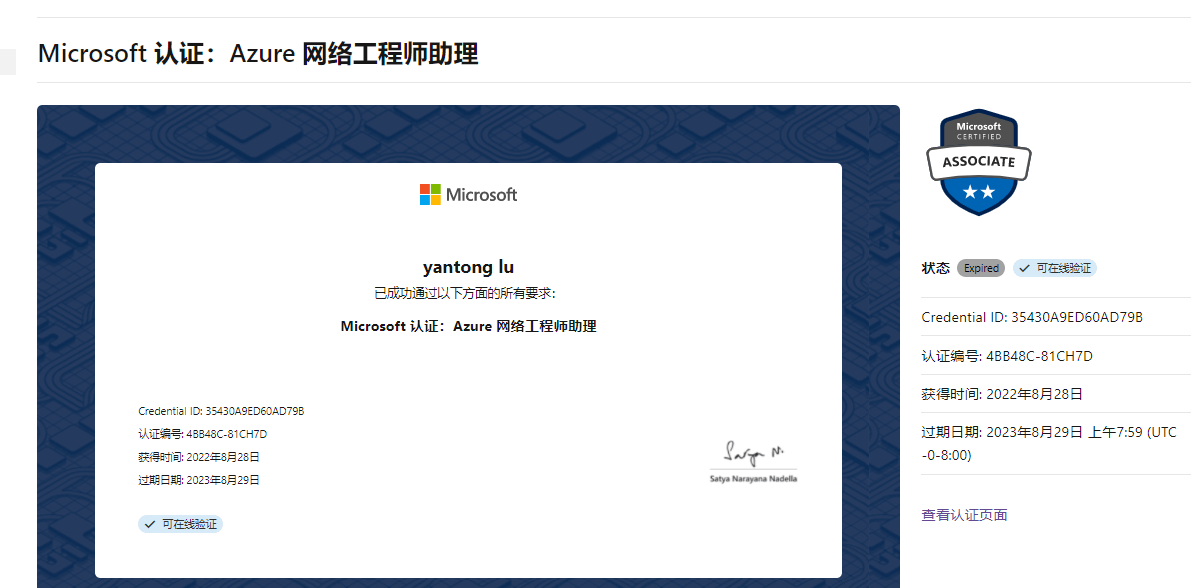Click the 过期日期 text on the certificate
1191x588 pixels.
pyautogui.click(x=199, y=480)
